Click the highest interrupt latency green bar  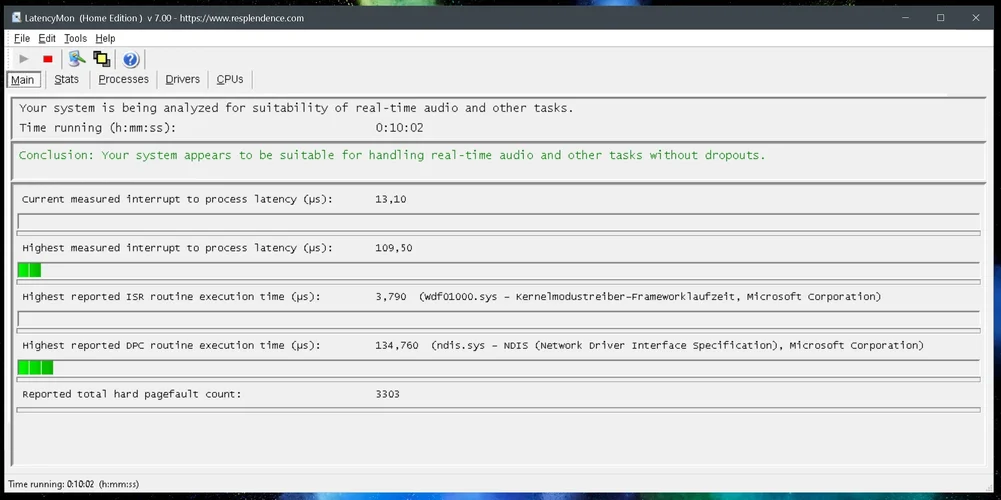pos(29,270)
